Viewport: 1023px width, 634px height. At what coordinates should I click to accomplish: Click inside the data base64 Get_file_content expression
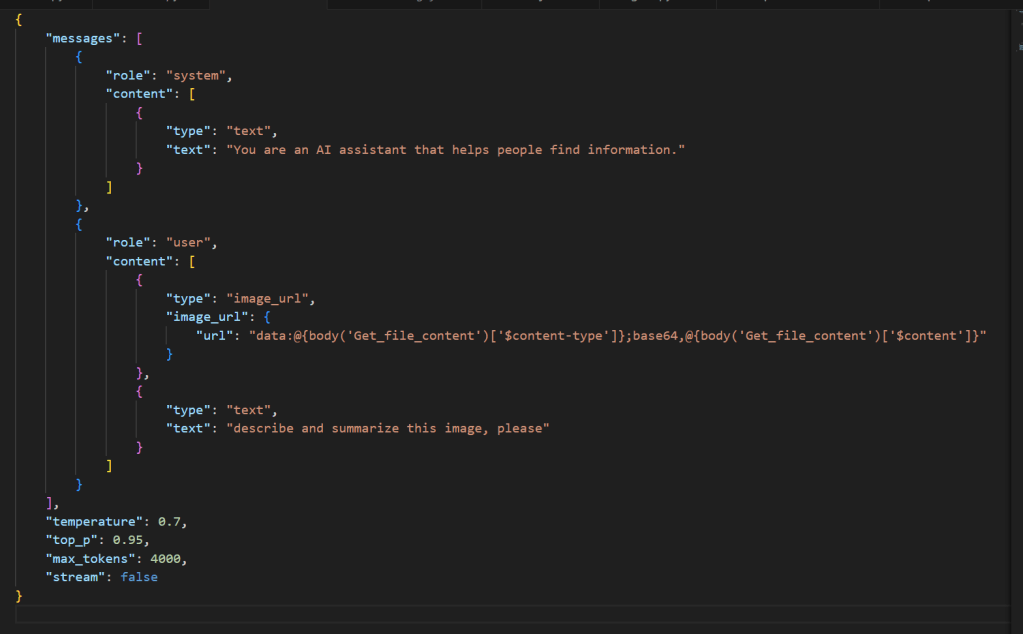coord(610,335)
